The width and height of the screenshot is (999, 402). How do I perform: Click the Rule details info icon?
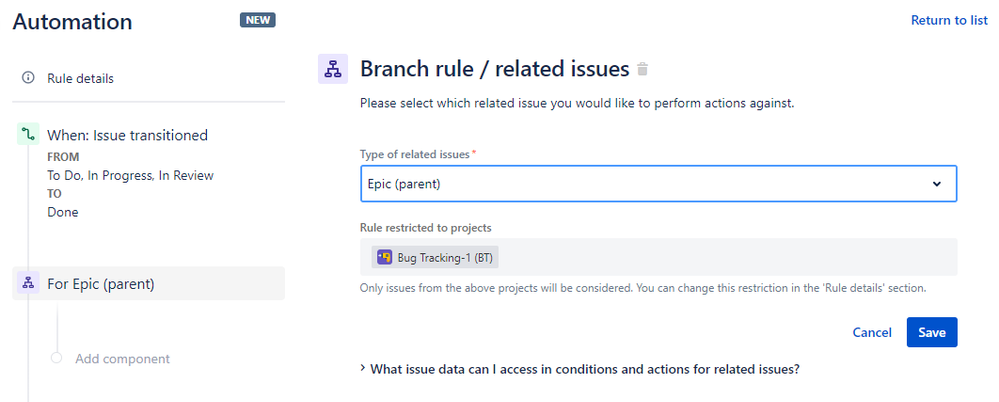pos(27,78)
